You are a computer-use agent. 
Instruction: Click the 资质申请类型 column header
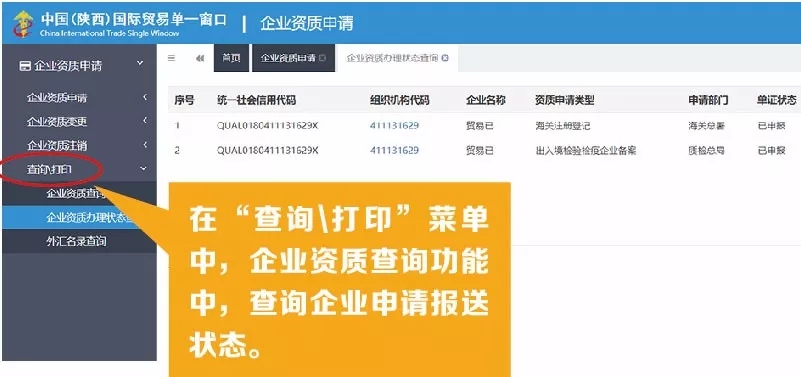coord(564,101)
